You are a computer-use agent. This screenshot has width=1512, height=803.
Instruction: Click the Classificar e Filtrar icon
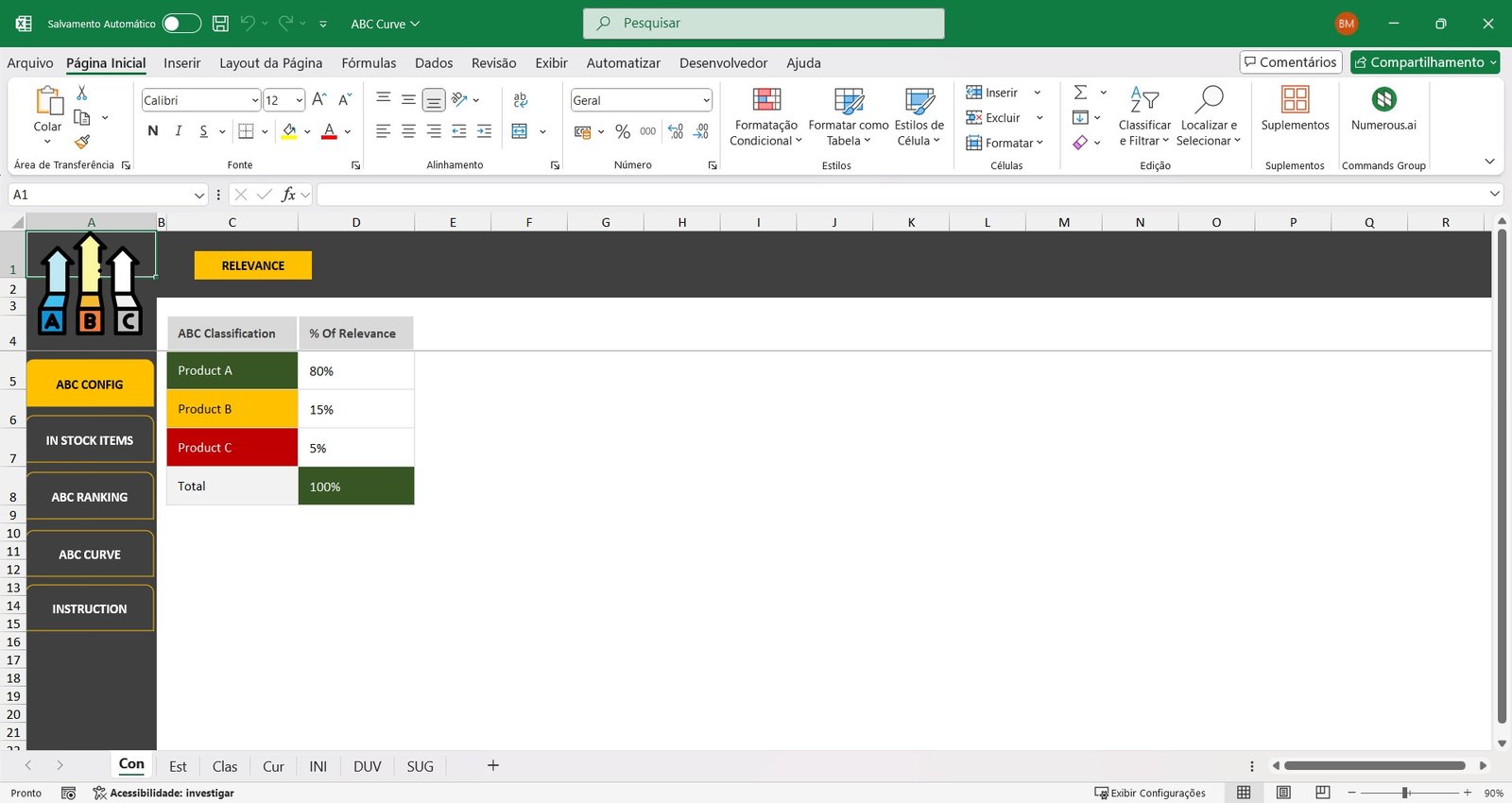point(1144,99)
